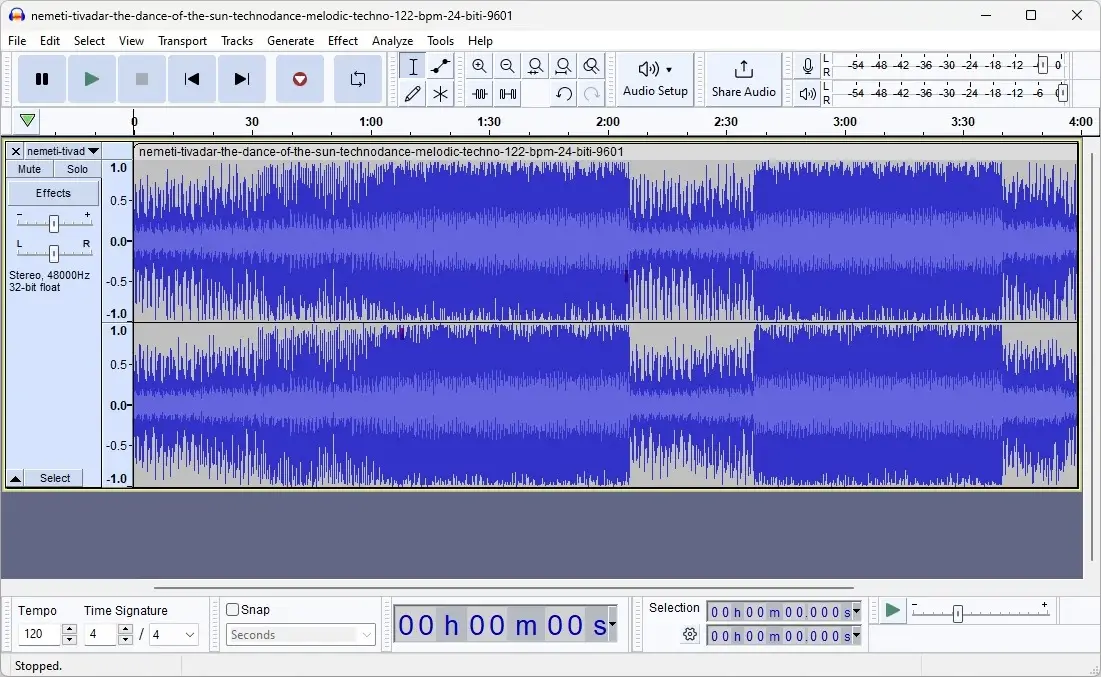Open the Selection settings gear

tap(690, 635)
